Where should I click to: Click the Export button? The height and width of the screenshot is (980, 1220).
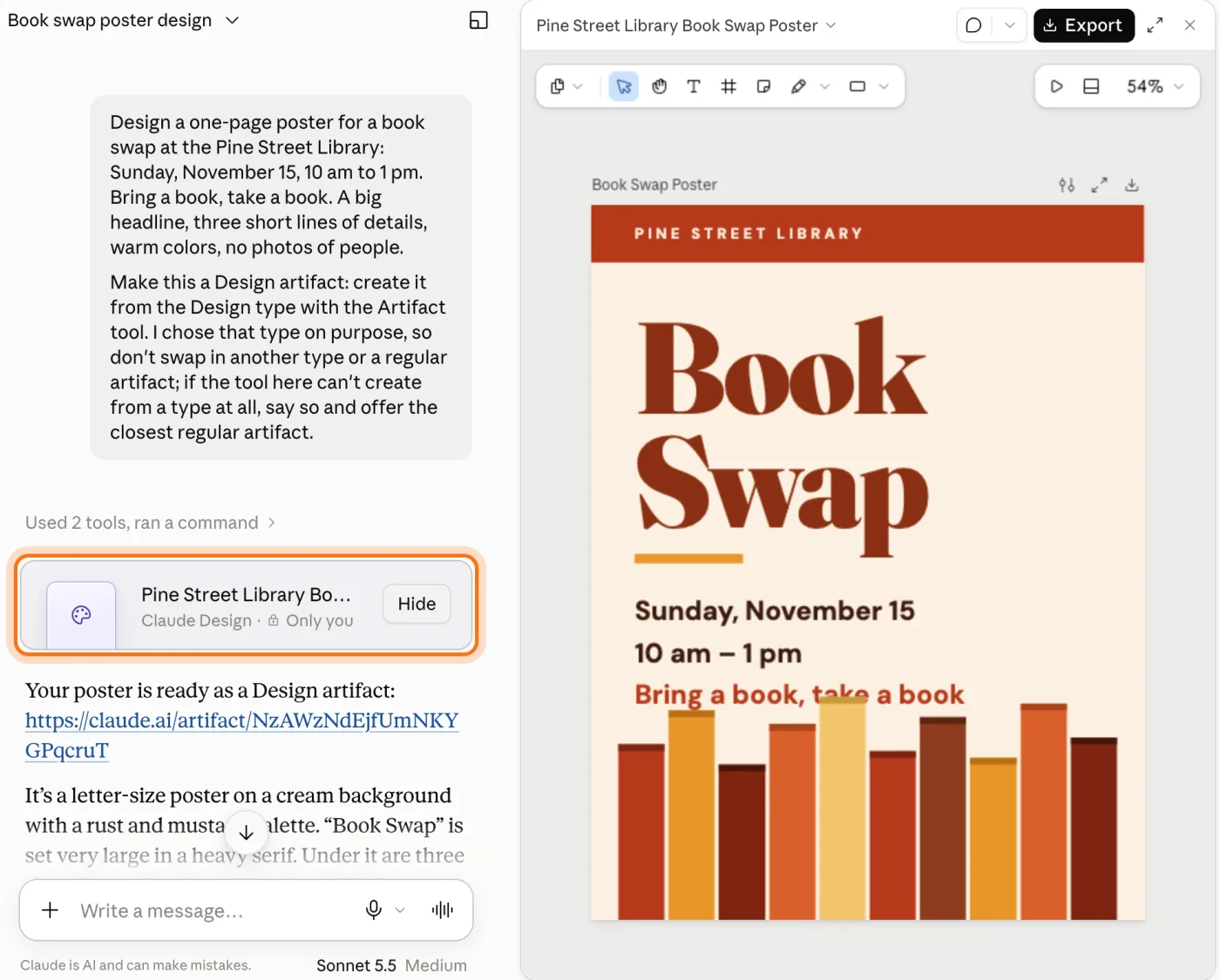(x=1083, y=25)
